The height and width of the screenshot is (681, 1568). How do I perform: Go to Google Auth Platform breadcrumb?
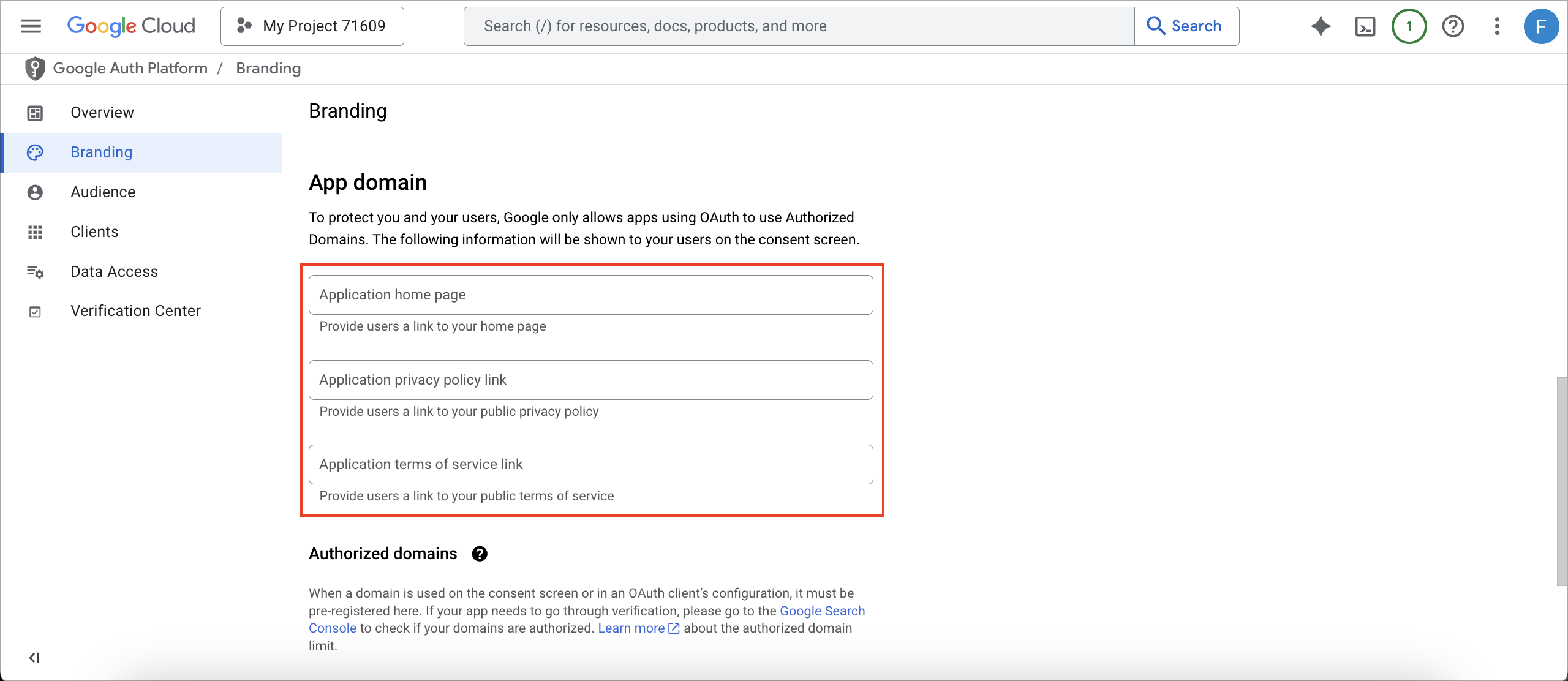coord(130,69)
